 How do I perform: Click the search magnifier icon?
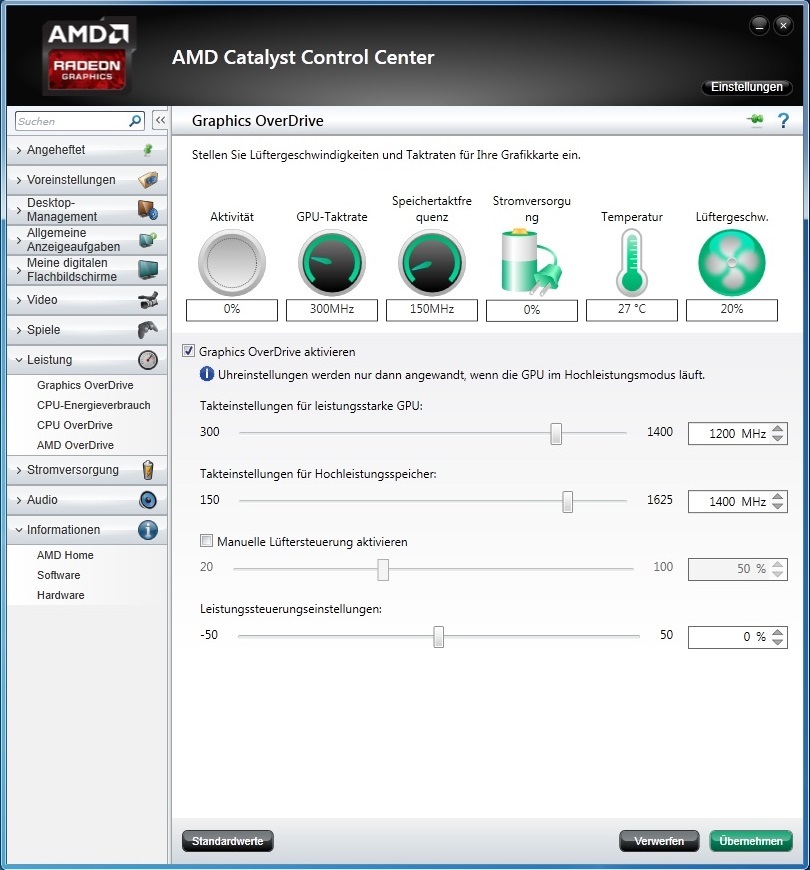click(135, 120)
